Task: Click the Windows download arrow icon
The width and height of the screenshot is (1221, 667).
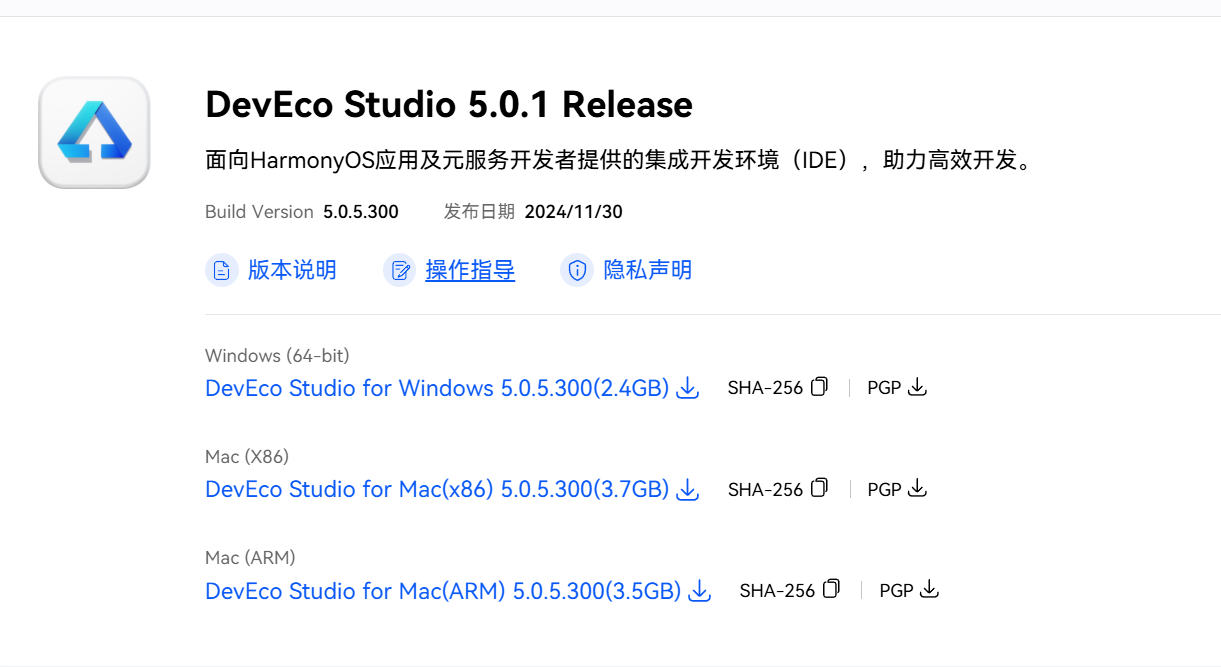Action: 688,388
